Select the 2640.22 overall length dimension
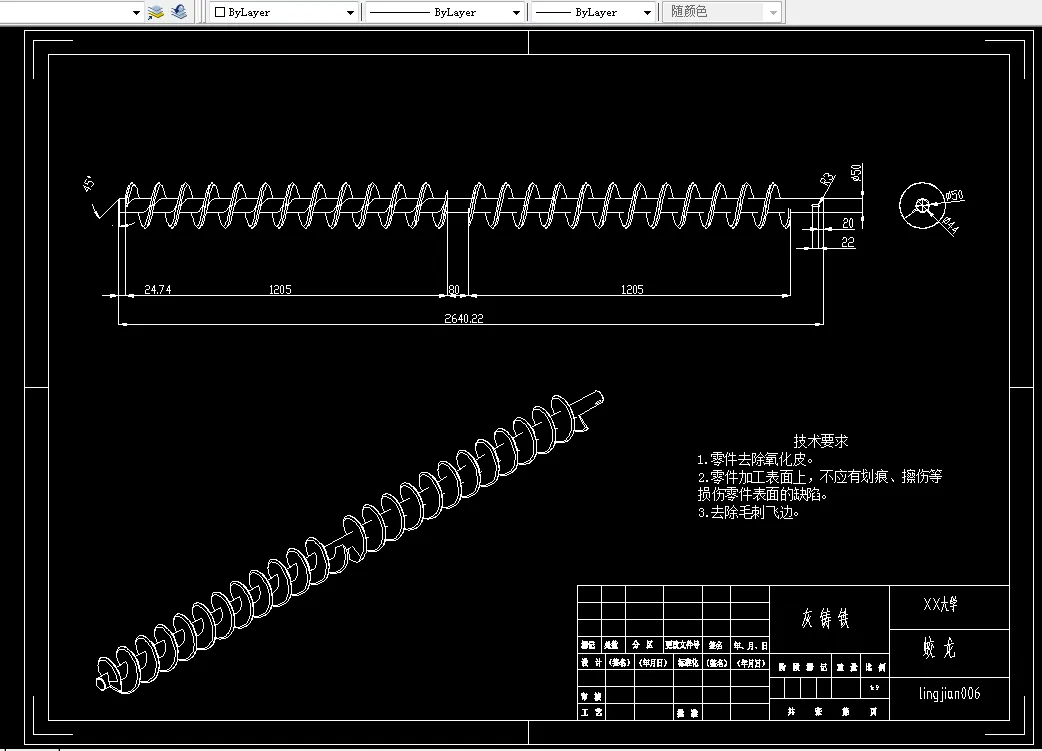The image size is (1042, 751). pos(463,318)
